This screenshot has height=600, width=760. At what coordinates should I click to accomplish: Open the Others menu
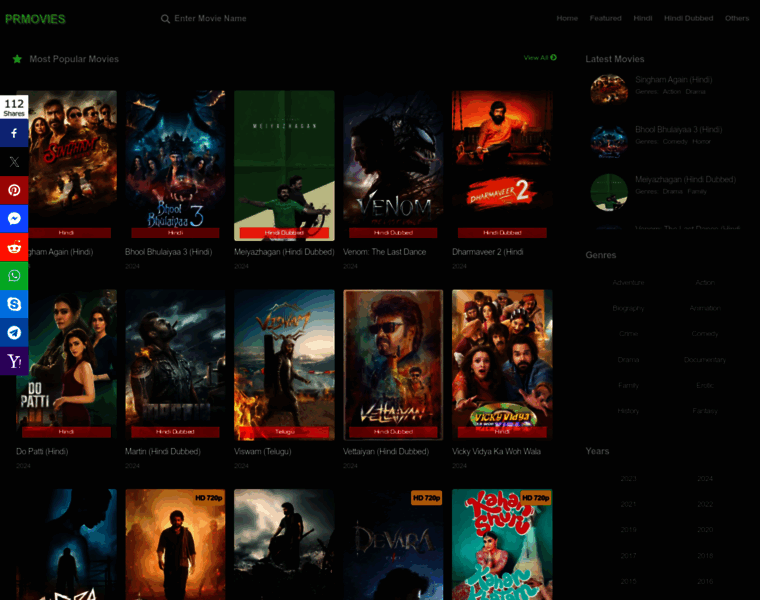pos(737,18)
